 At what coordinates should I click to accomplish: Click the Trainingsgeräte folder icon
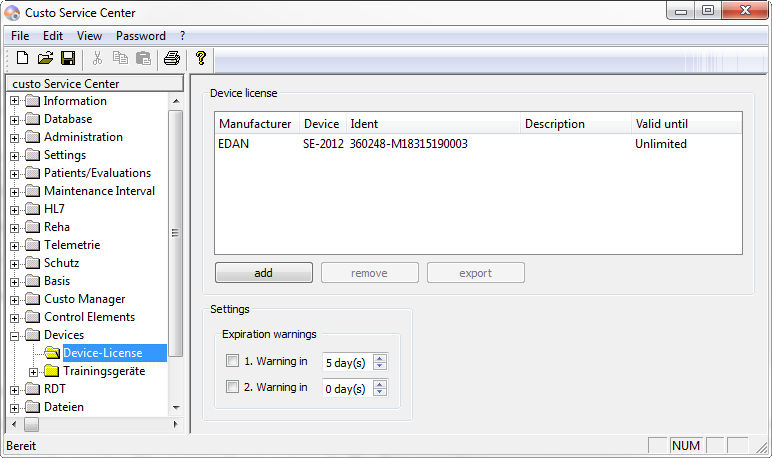(52, 371)
